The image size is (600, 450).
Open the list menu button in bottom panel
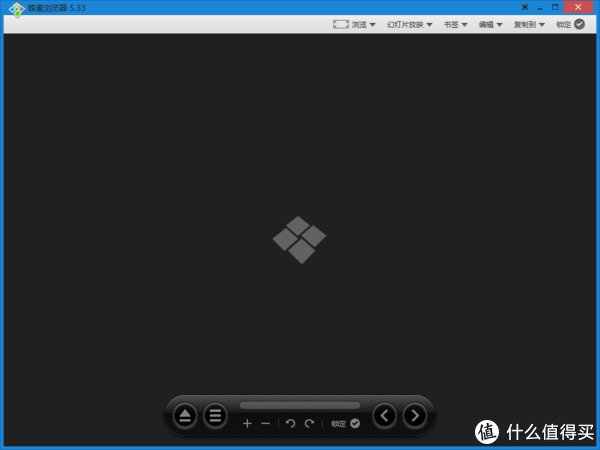(x=214, y=416)
